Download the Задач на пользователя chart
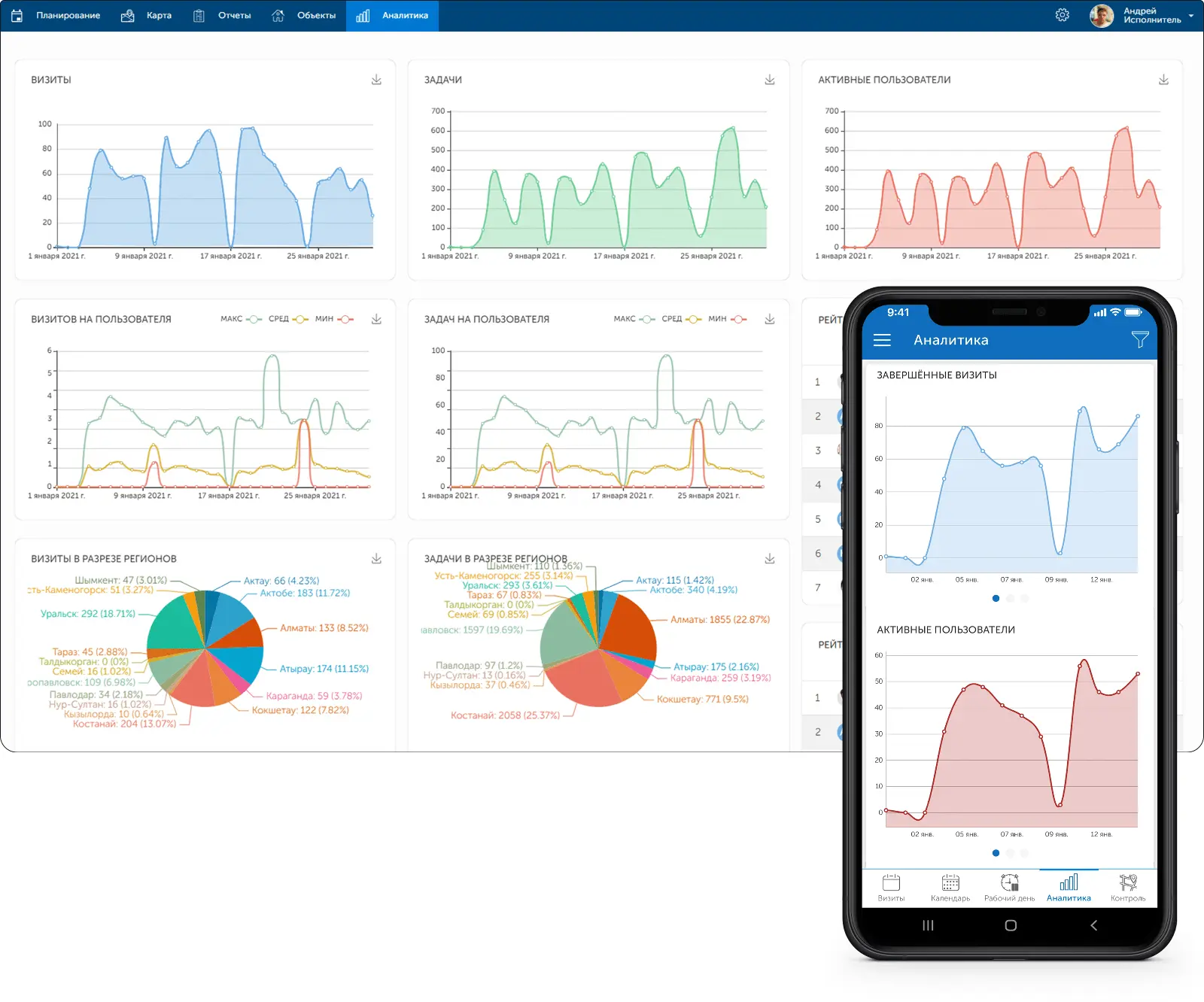 point(769,320)
